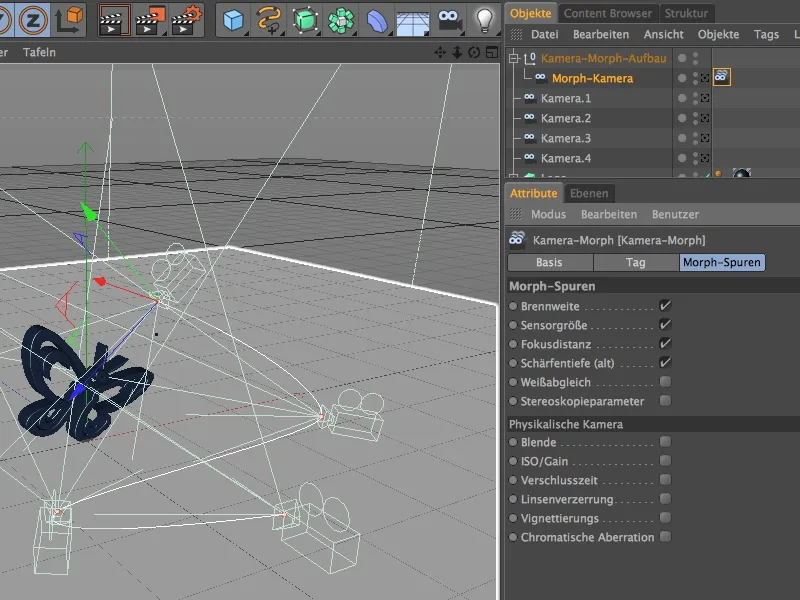This screenshot has height=600, width=800.
Task: Select Kamera.4 in object list
Action: coord(565,158)
